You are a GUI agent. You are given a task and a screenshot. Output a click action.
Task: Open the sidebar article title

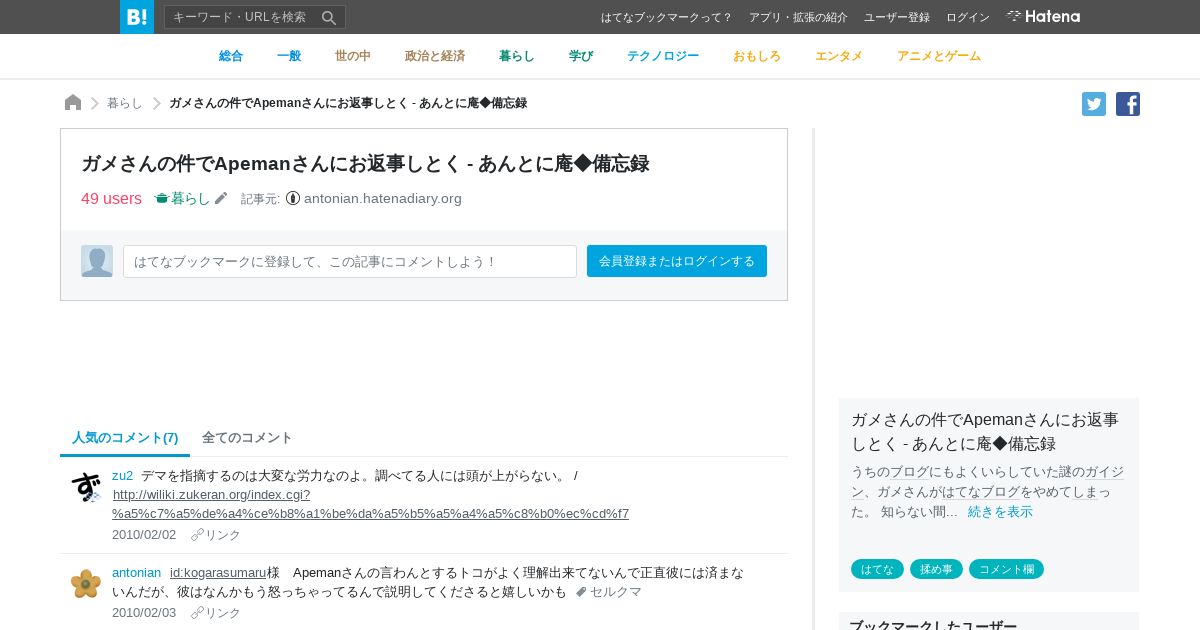(985, 431)
